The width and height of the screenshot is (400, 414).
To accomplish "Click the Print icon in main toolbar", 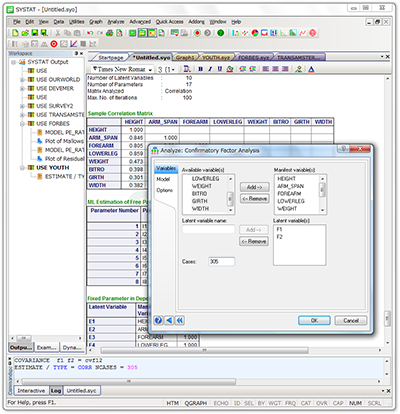I will (109, 33).
